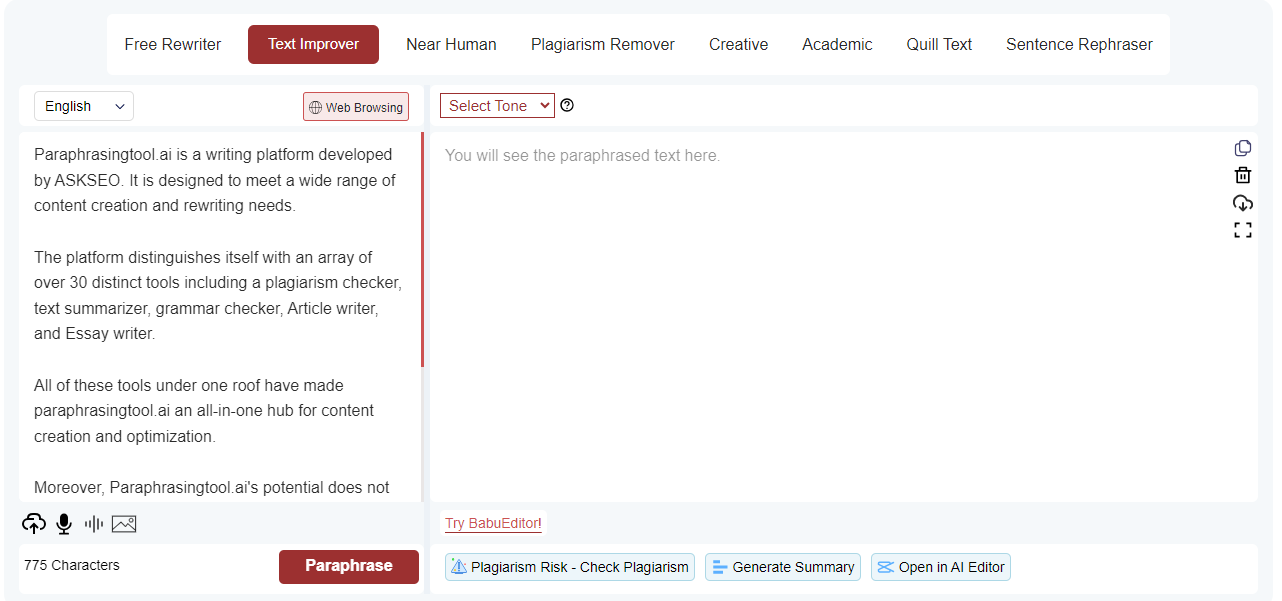Viewport: 1282px width, 601px height.
Task: Click inside the input text area
Action: [218, 316]
